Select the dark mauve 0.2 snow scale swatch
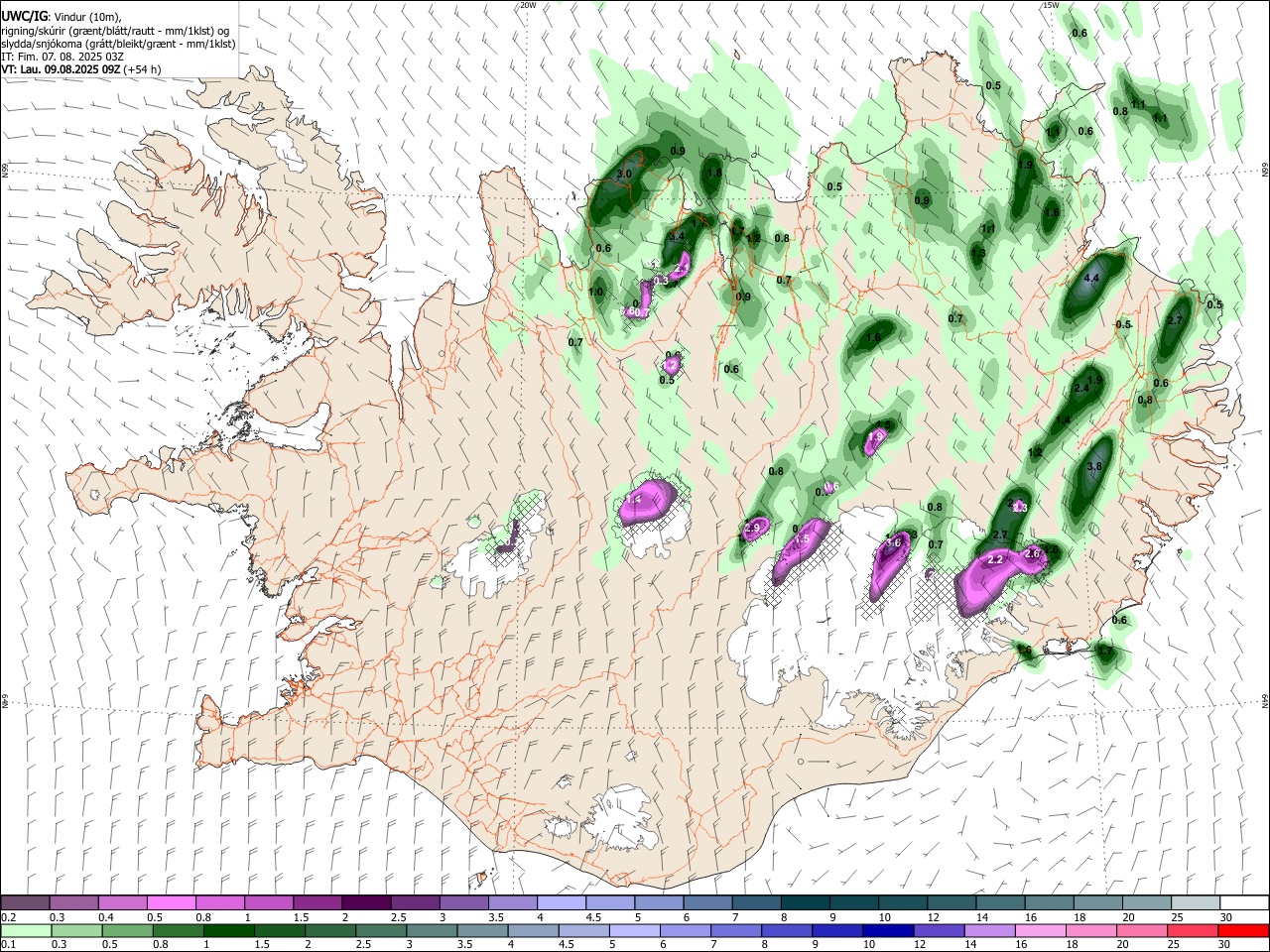This screenshot has width=1270, height=952. tap(25, 903)
